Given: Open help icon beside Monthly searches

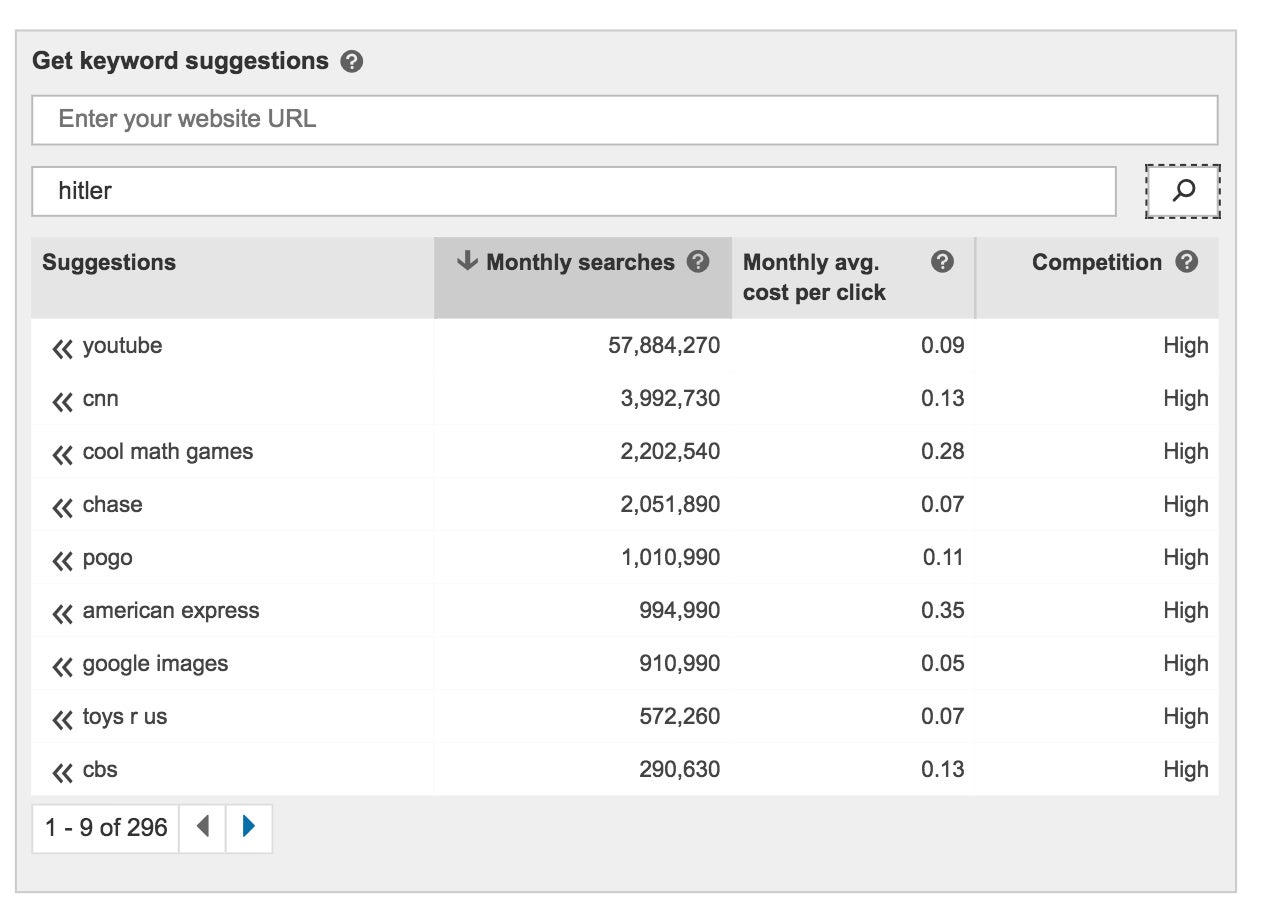Looking at the screenshot, I should click(x=699, y=262).
